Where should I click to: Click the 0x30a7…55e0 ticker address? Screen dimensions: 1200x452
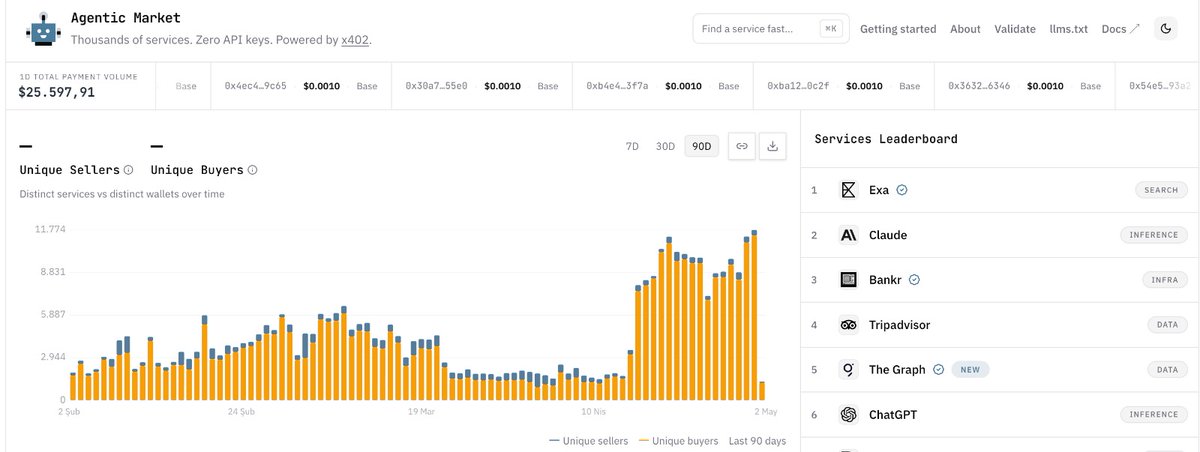click(x=436, y=86)
